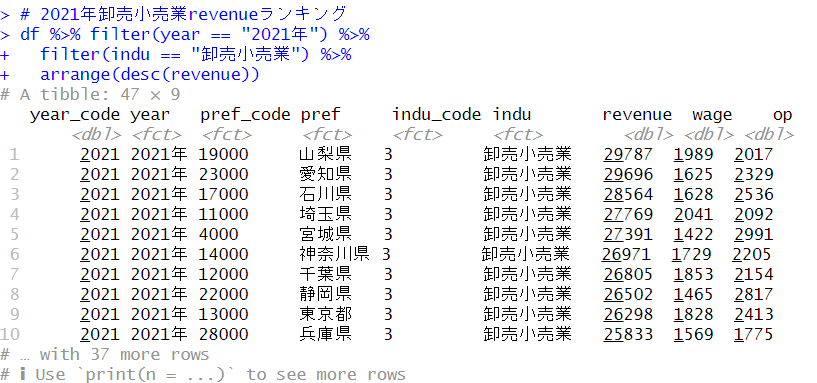Viewport: 817px width, 383px height.
Task: Click revenue value 29696
Action: (628, 174)
